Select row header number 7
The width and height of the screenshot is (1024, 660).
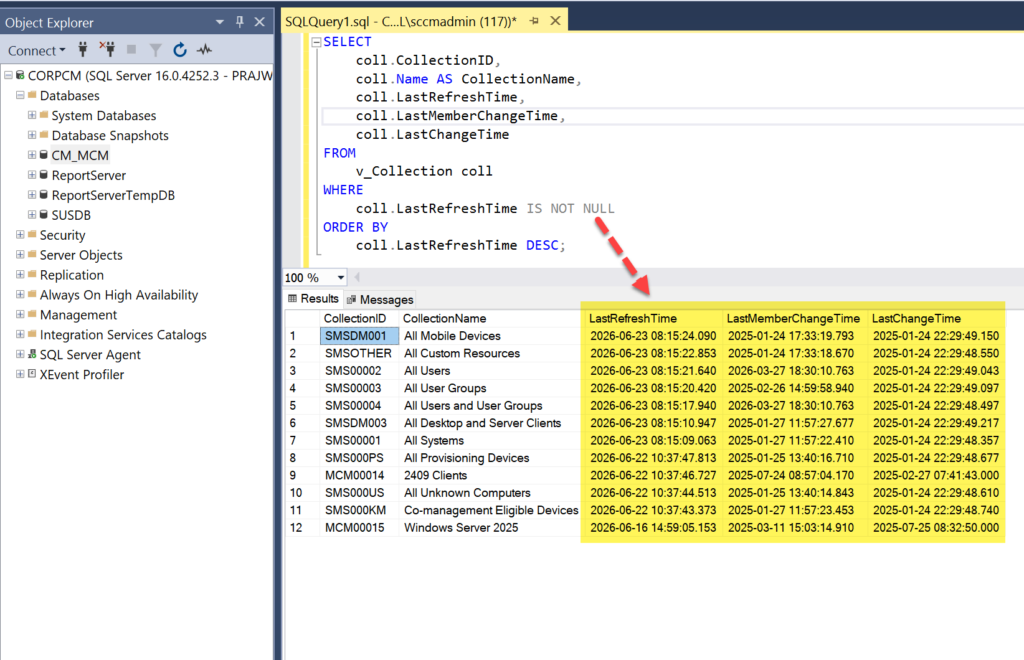pyautogui.click(x=302, y=441)
